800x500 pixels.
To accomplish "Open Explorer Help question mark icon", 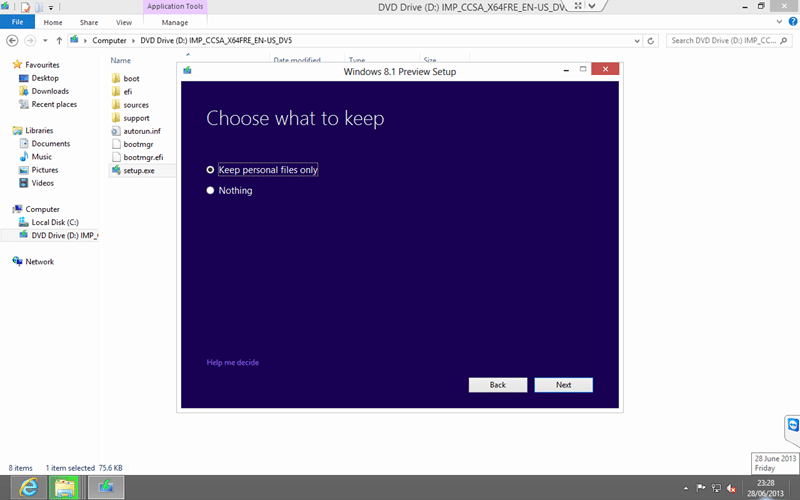I will (x=793, y=21).
